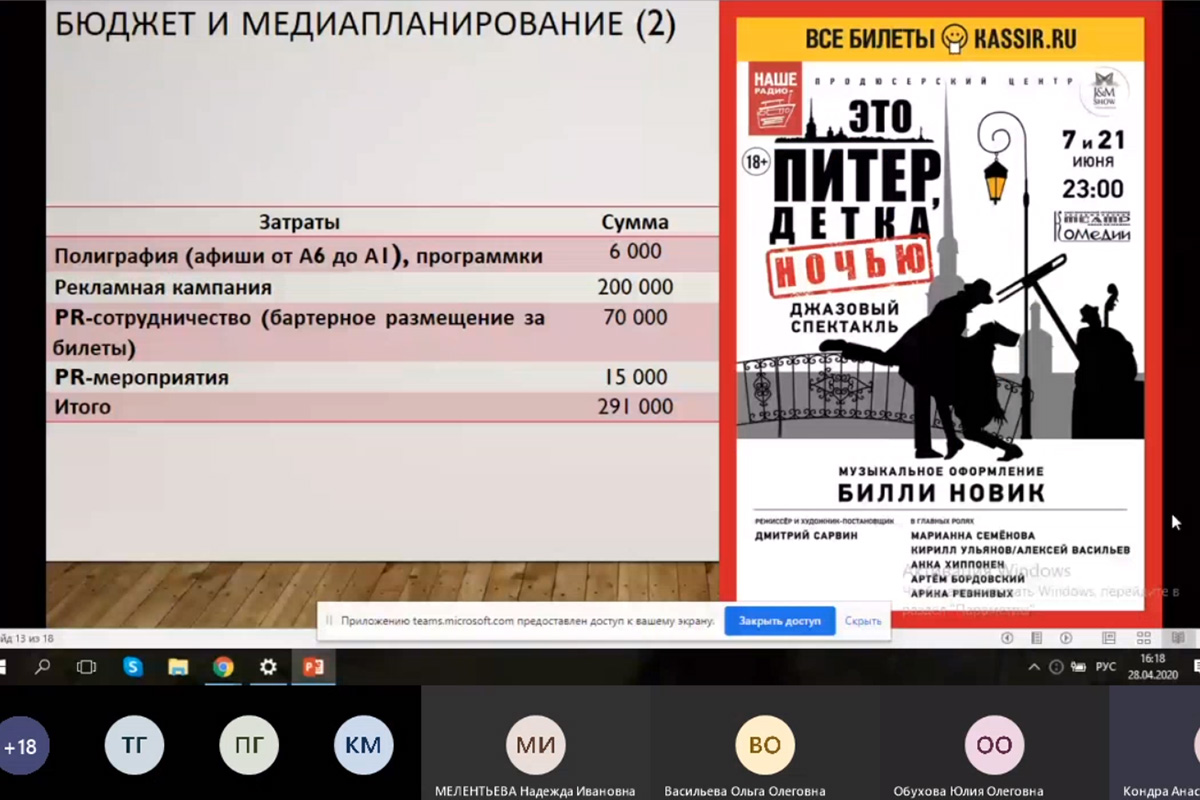This screenshot has width=1200, height=800.
Task: Click the 70 000 amount cell
Action: (635, 318)
